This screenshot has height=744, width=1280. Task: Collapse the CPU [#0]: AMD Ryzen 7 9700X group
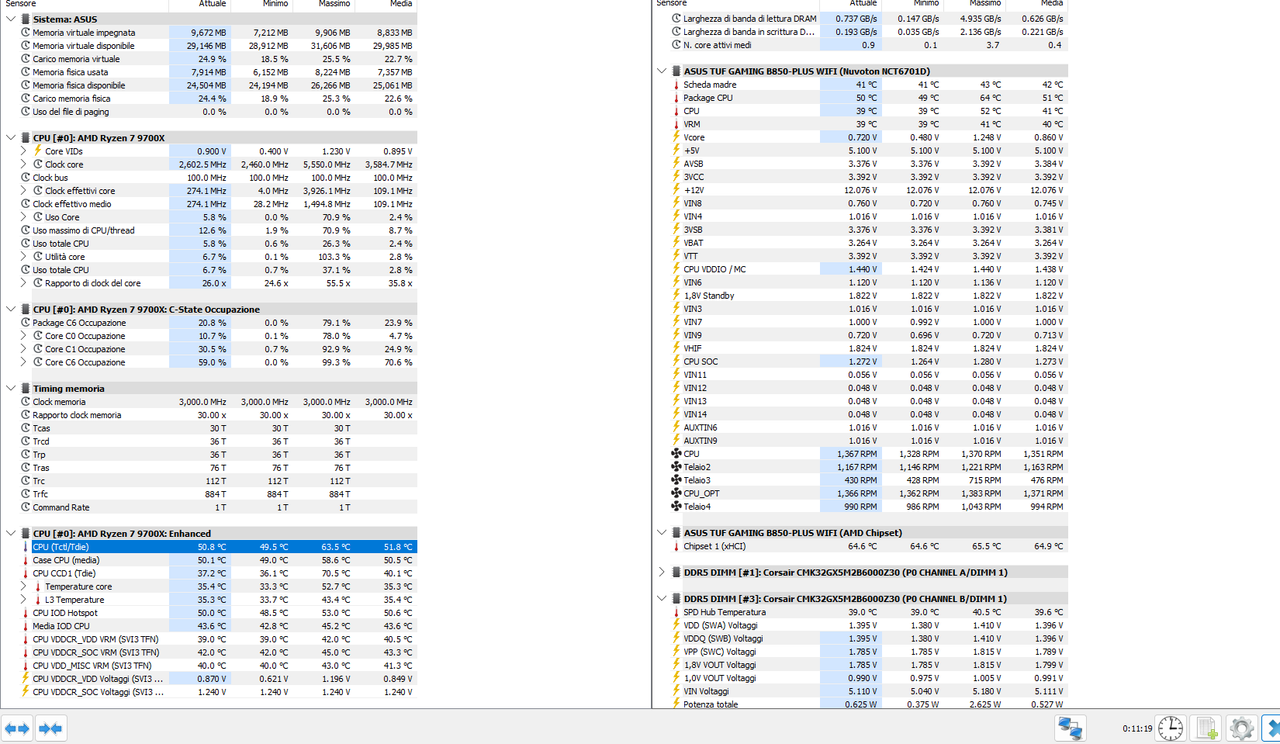[x=11, y=138]
